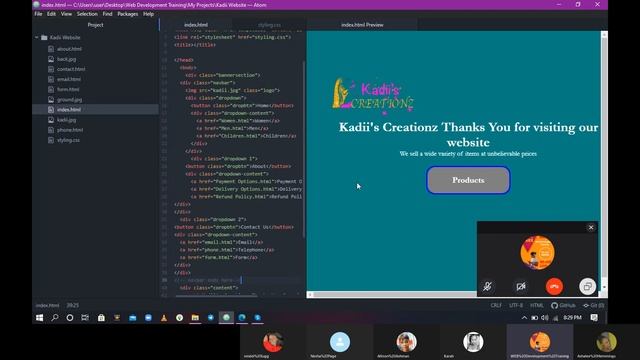Click the href="phone.html" Telephone code line

[227, 250]
